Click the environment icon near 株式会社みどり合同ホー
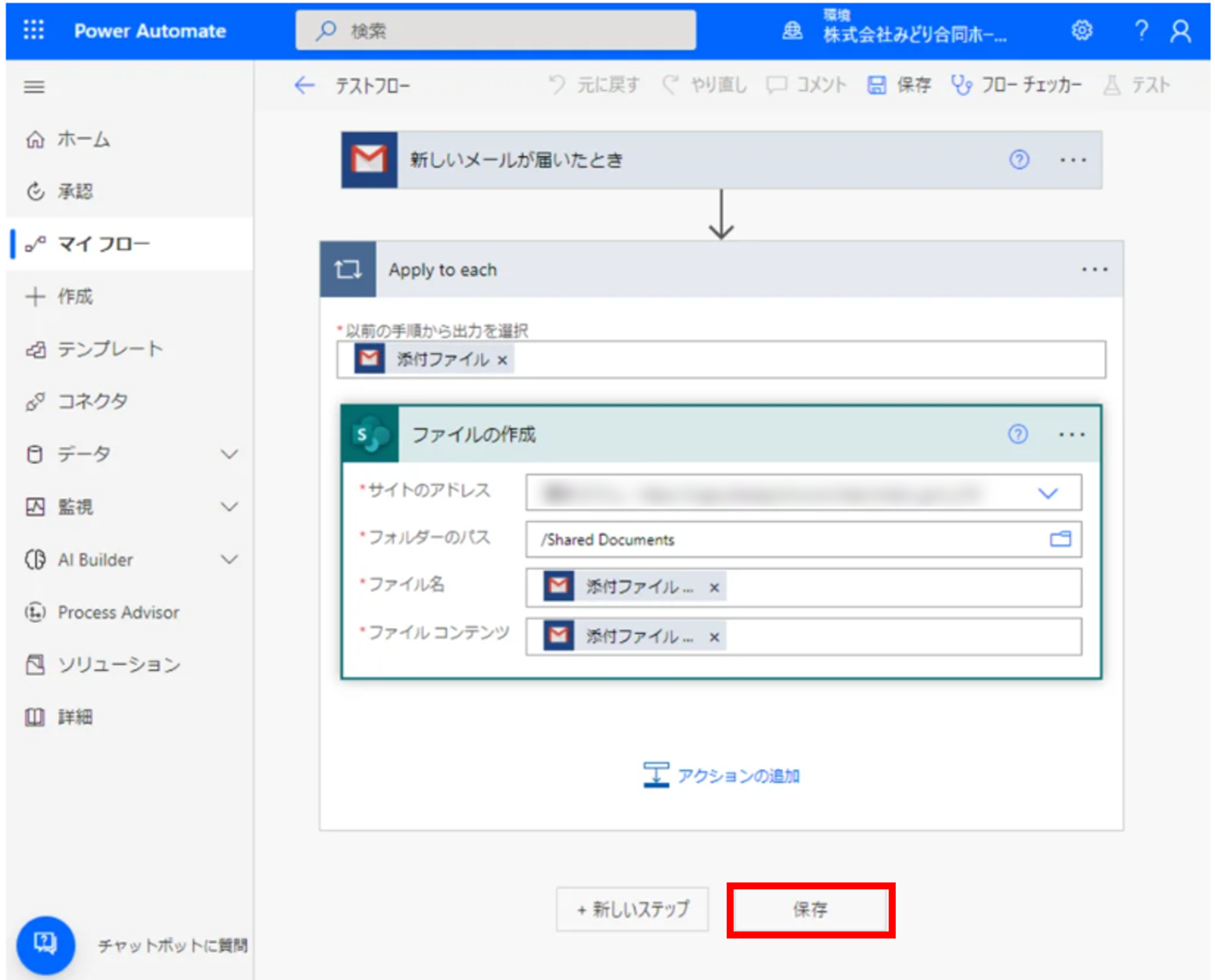Image resolution: width=1215 pixels, height=980 pixels. point(793,31)
